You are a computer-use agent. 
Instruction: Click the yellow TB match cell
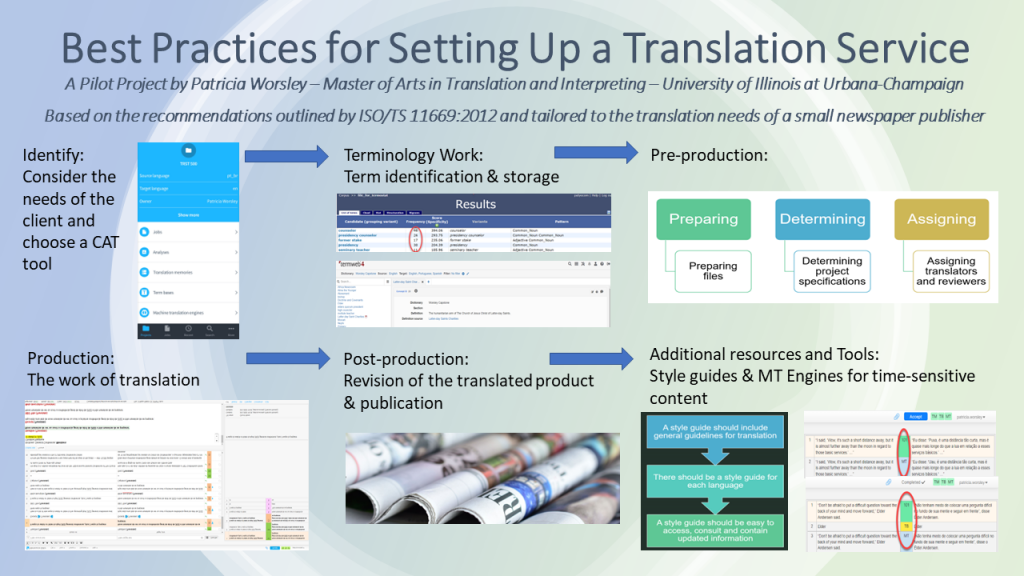[x=906, y=526]
